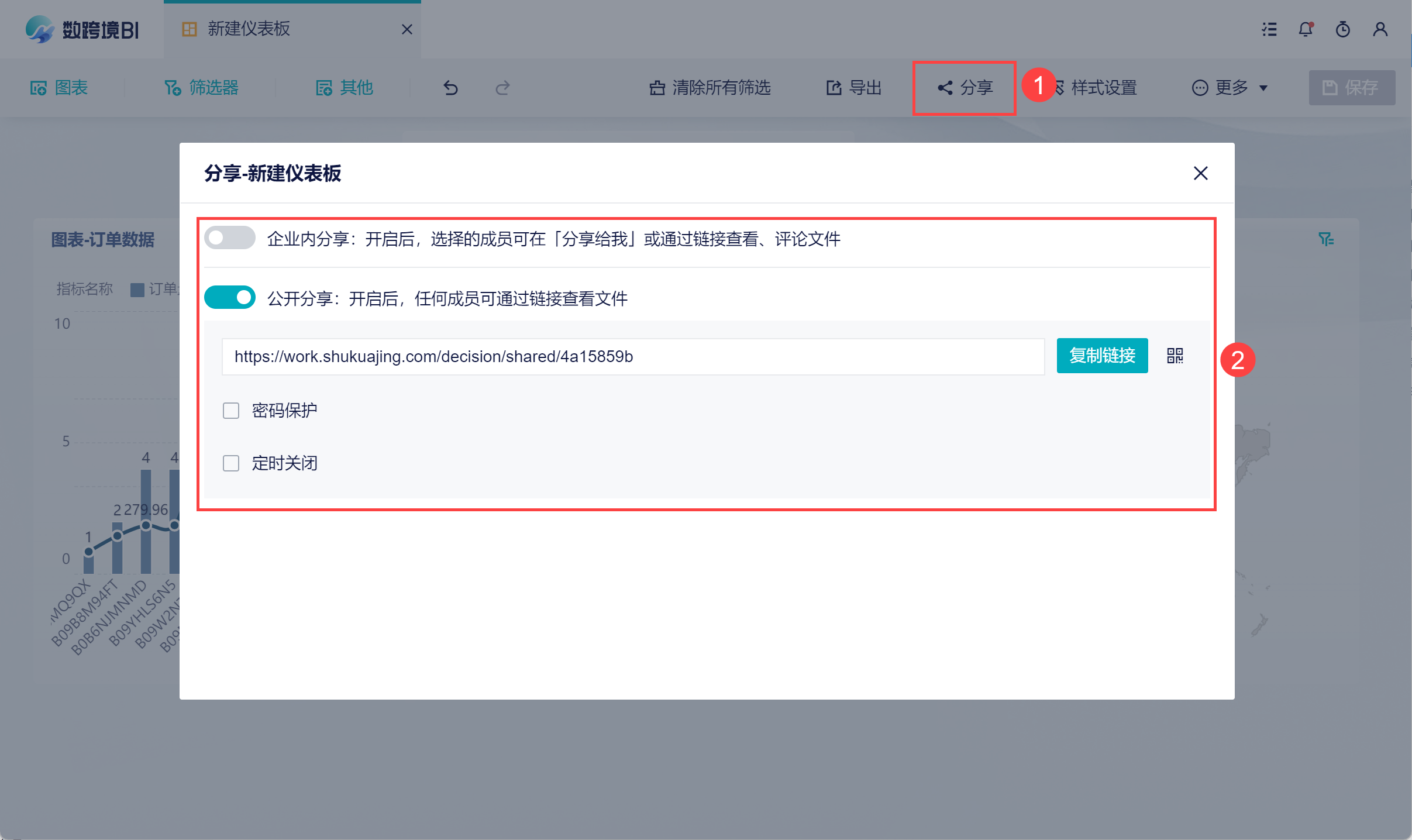This screenshot has height=840, width=1412.
Task: Click the QR code icon beside copy link
Action: (x=1175, y=356)
